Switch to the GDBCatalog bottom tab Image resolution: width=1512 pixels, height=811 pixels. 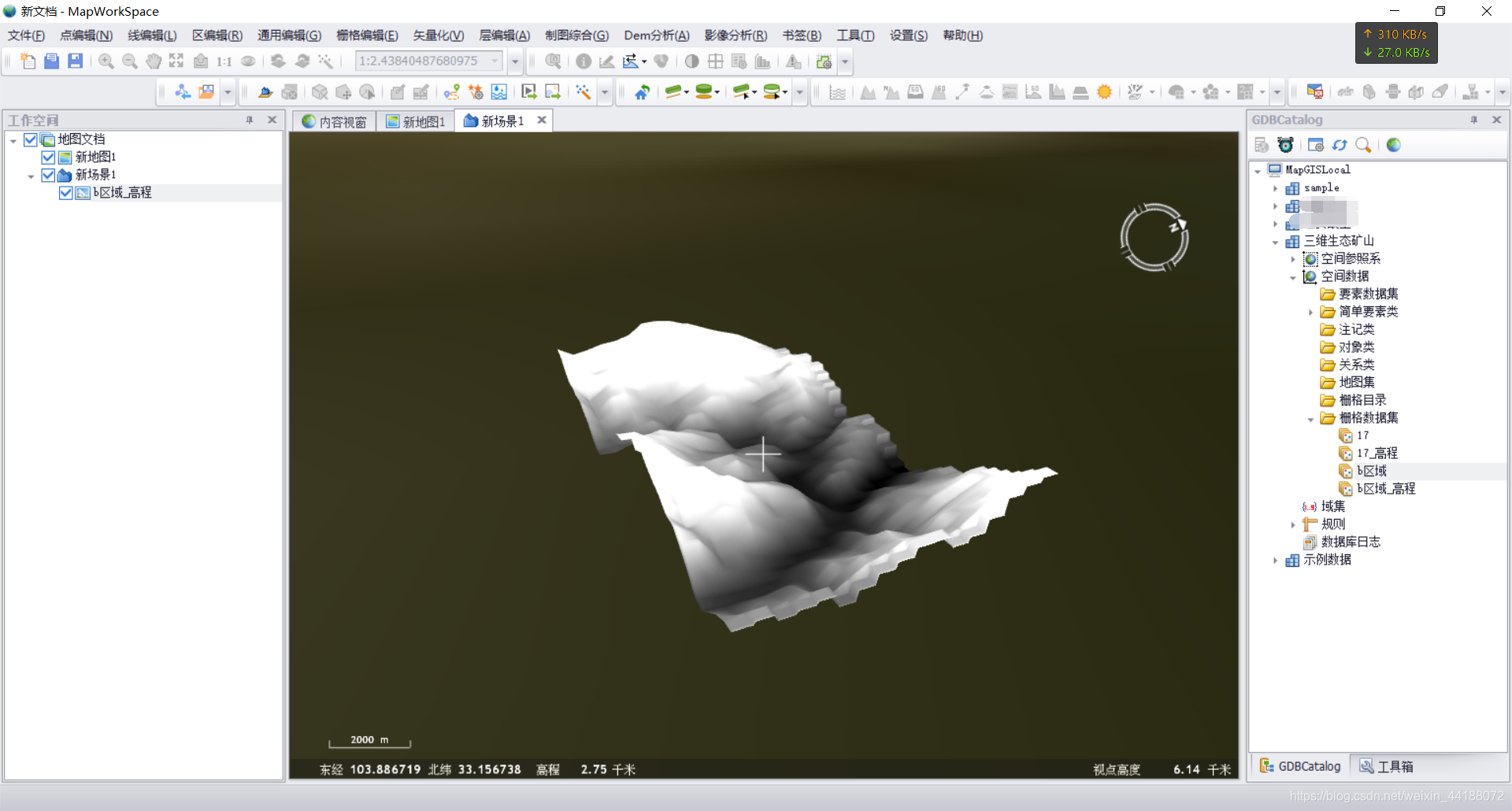coord(1300,766)
